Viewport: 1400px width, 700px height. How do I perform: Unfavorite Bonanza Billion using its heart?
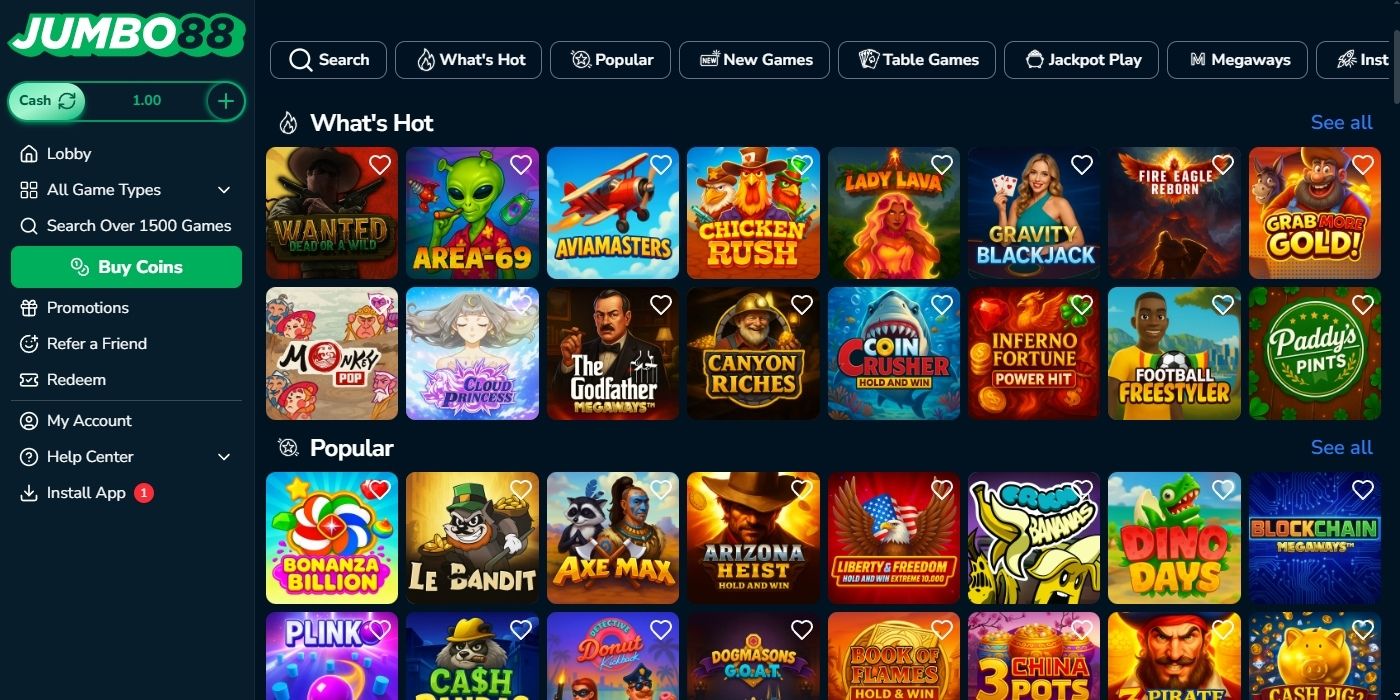click(x=379, y=490)
